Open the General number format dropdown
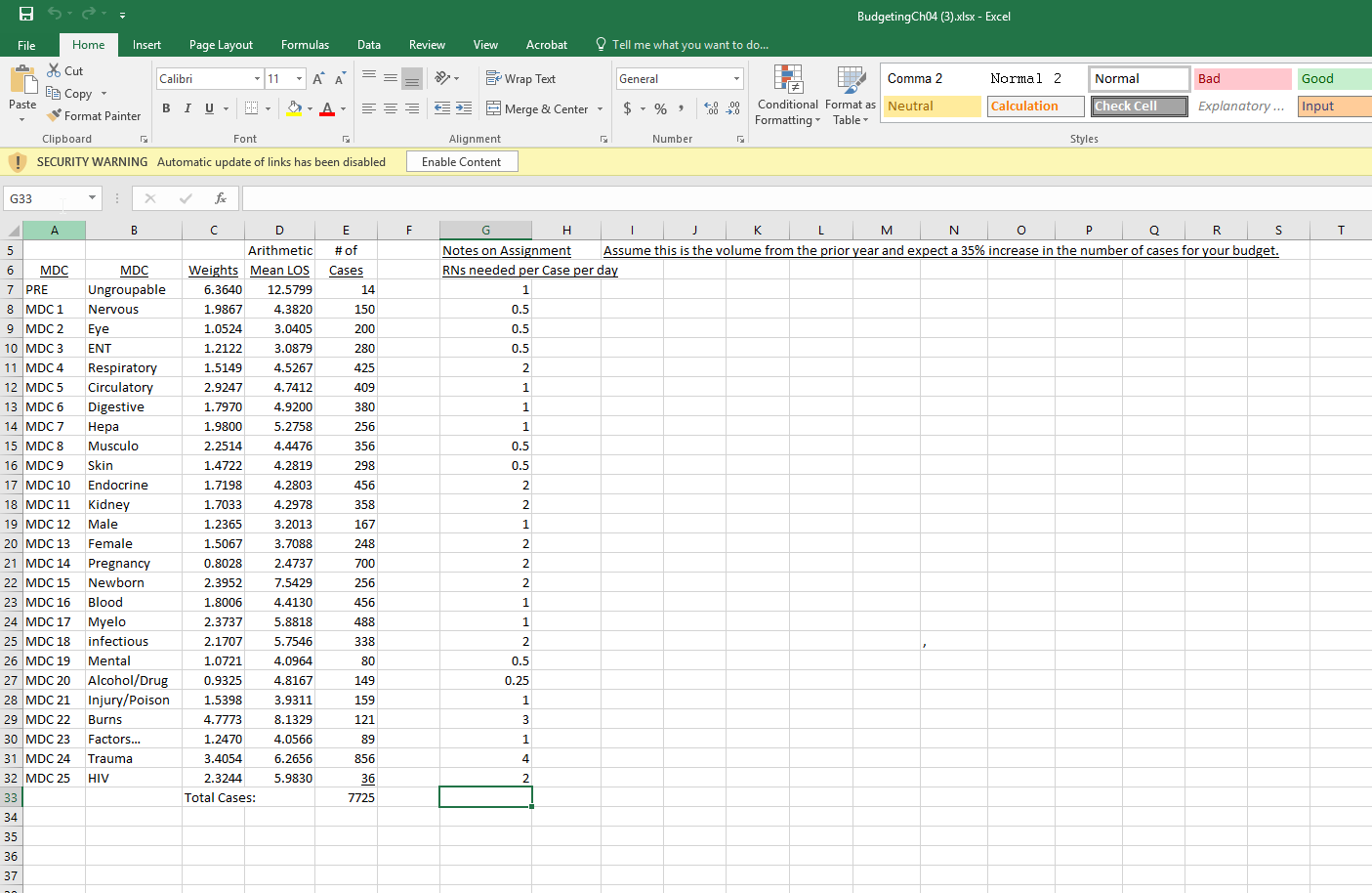This screenshot has height=893, width=1372. point(736,79)
